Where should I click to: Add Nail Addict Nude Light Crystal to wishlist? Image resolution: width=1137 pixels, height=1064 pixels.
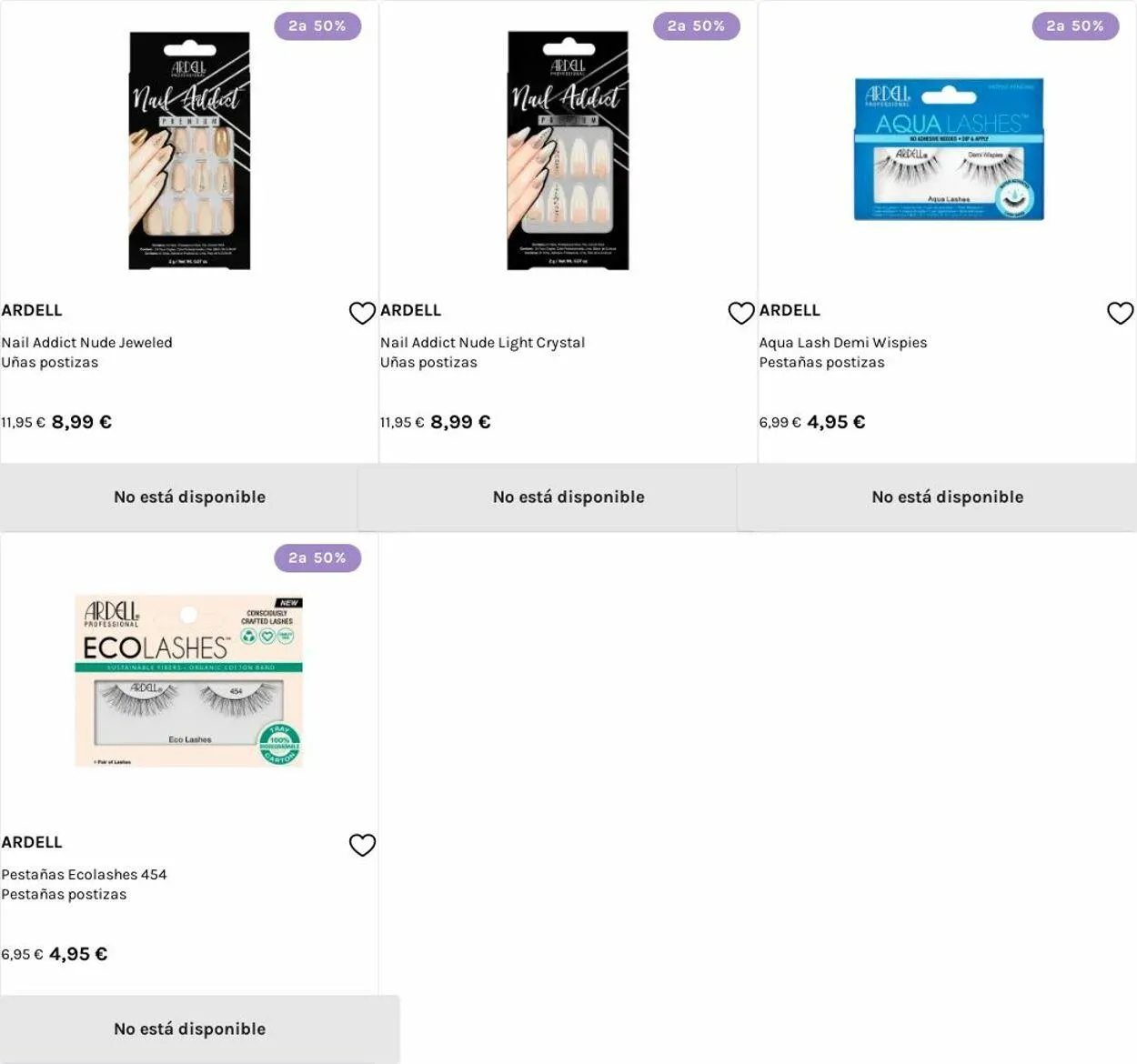click(x=741, y=313)
